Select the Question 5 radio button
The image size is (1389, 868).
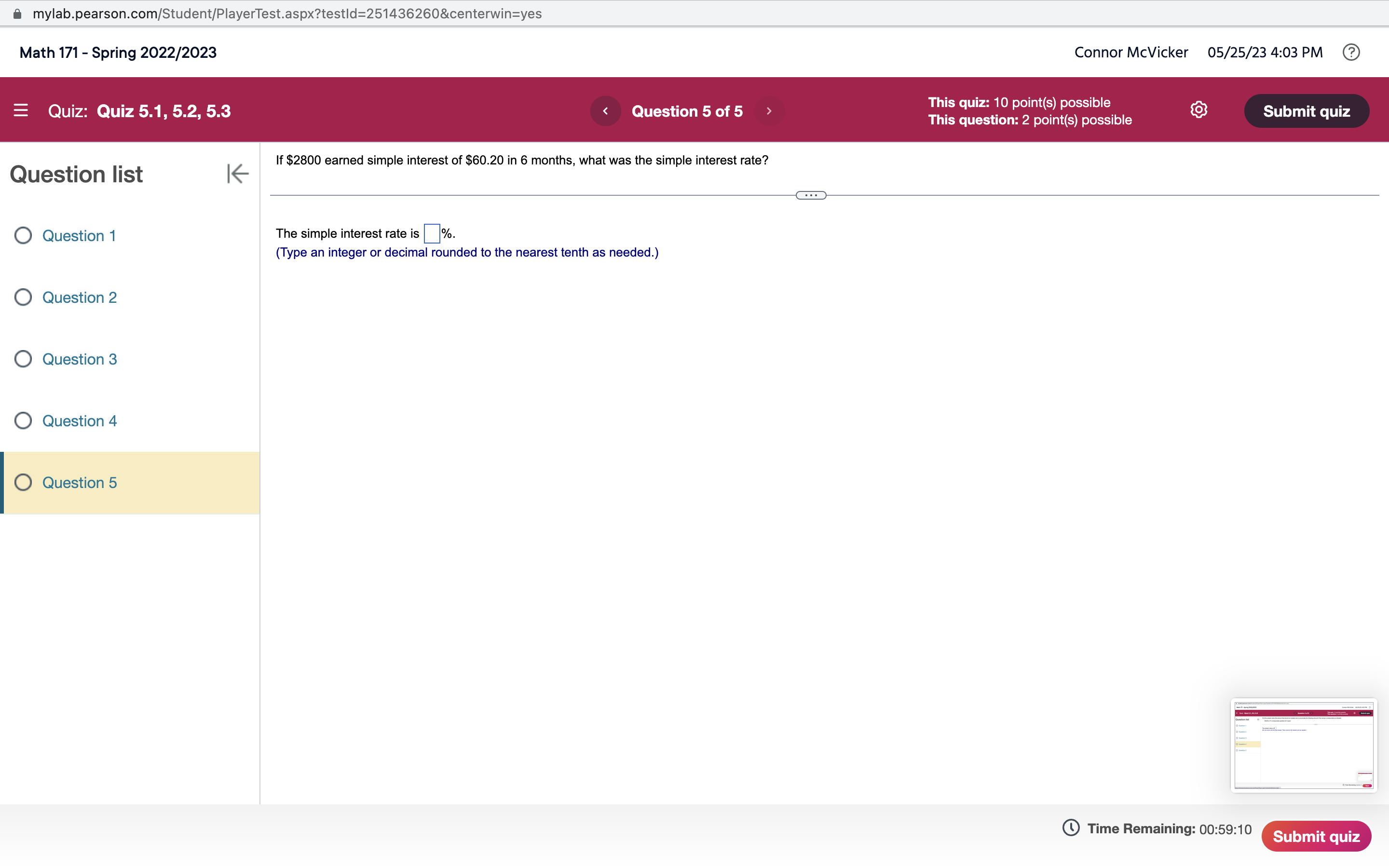(23, 482)
